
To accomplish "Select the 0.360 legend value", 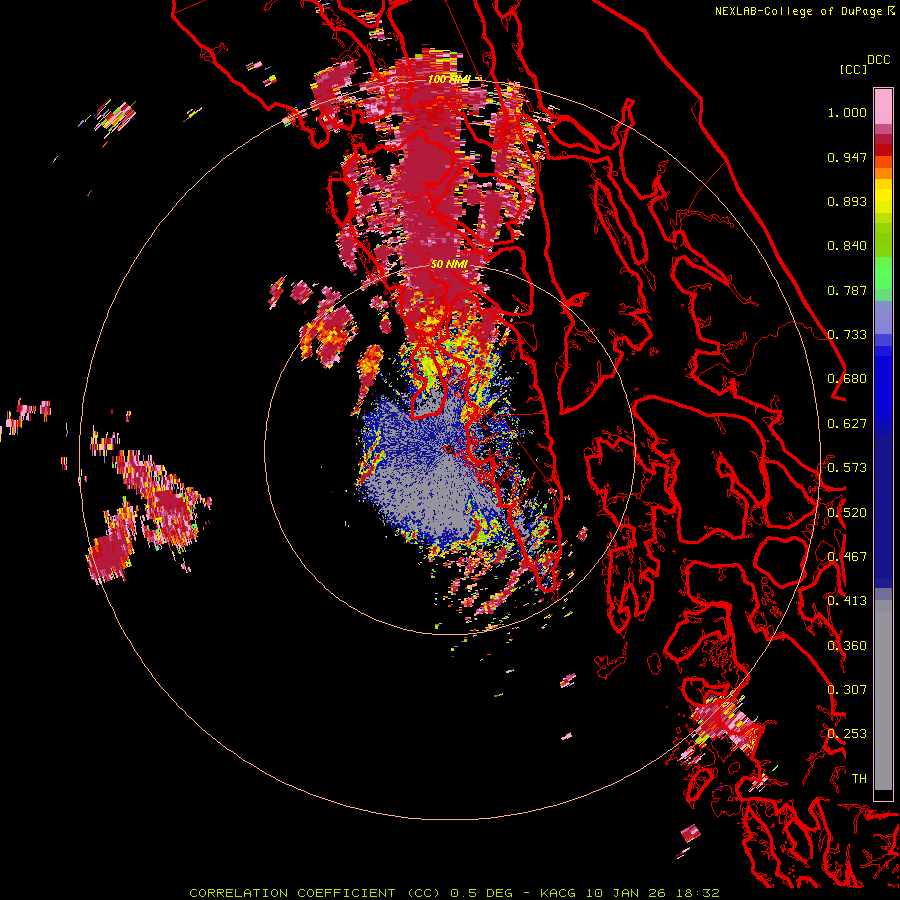I will pos(847,646).
